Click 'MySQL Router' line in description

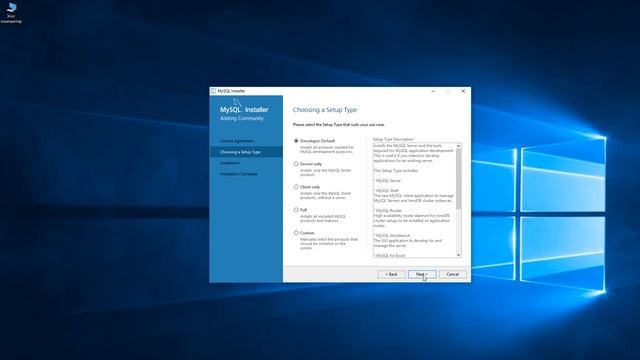pos(388,211)
